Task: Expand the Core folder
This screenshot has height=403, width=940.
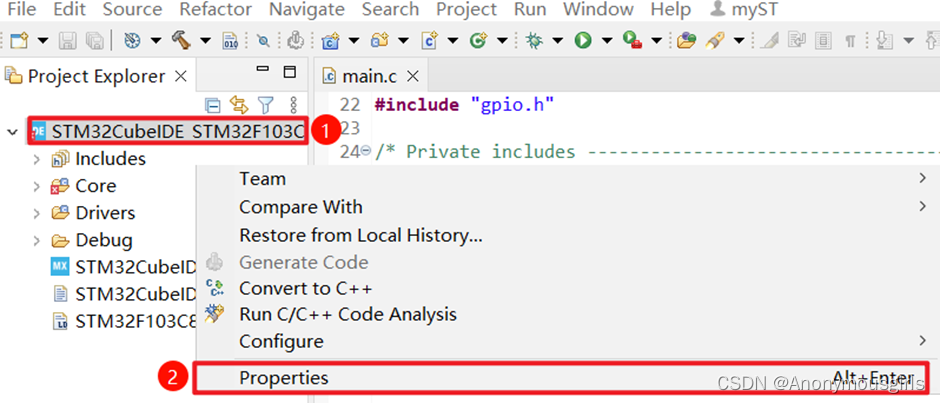Action: (x=36, y=186)
